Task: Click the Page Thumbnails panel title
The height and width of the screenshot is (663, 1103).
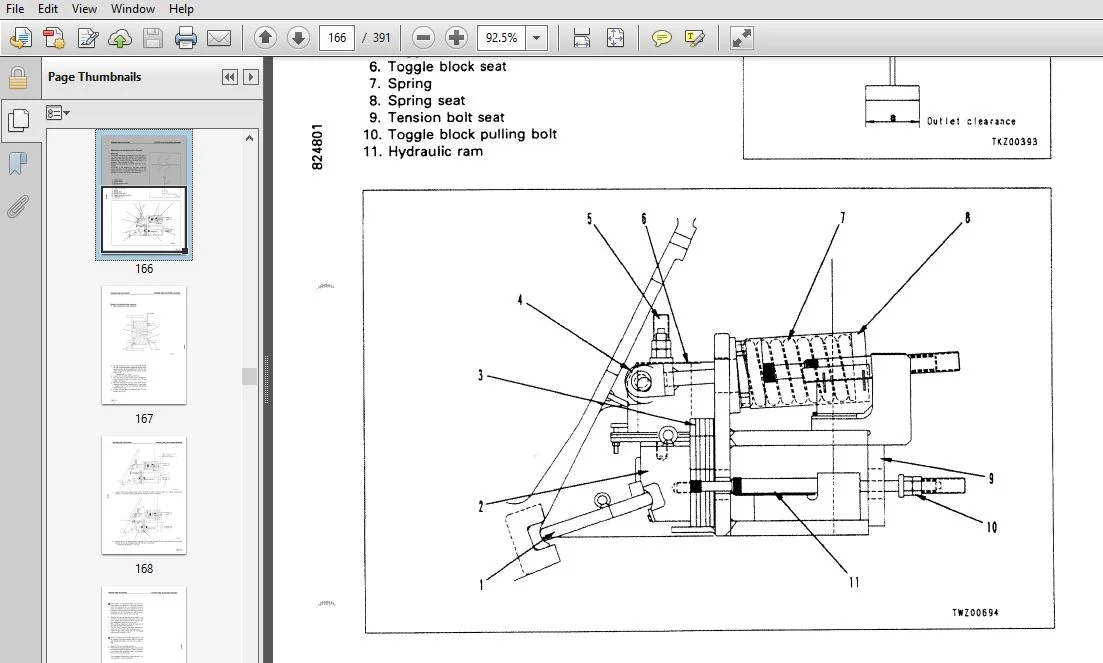Action: coord(94,77)
